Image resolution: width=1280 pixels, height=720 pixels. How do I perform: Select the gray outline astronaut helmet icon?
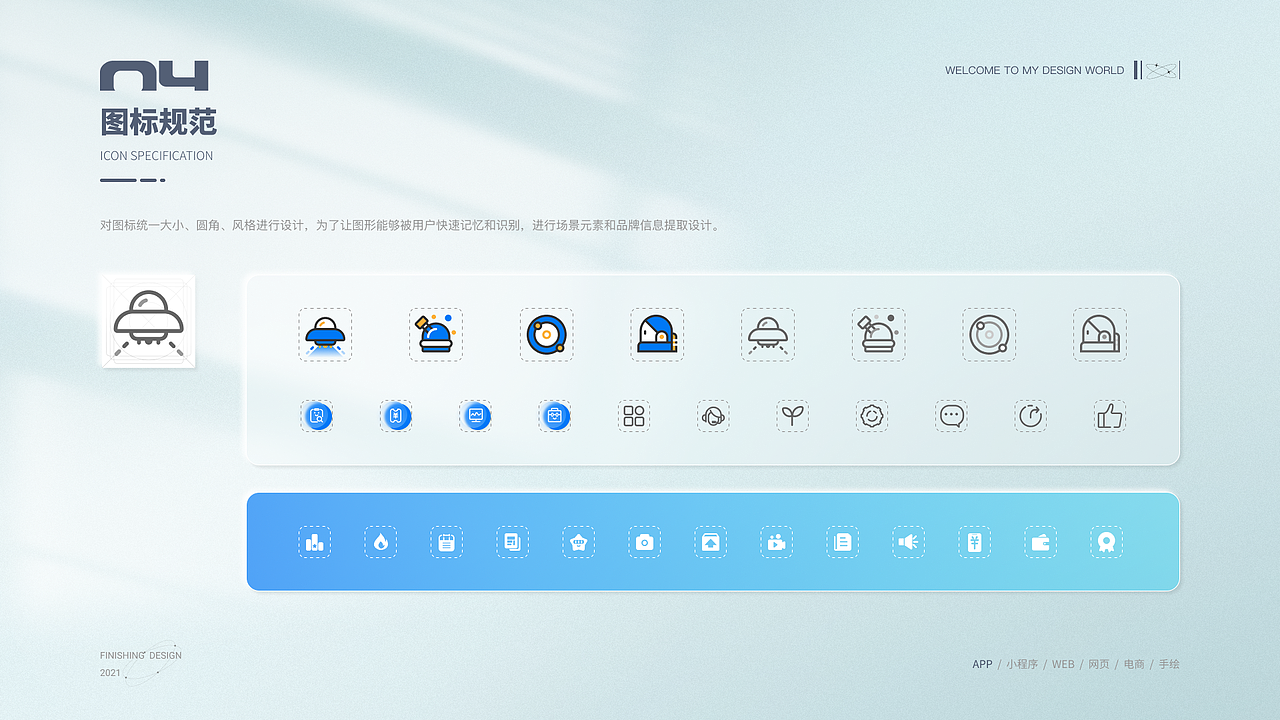click(1100, 334)
